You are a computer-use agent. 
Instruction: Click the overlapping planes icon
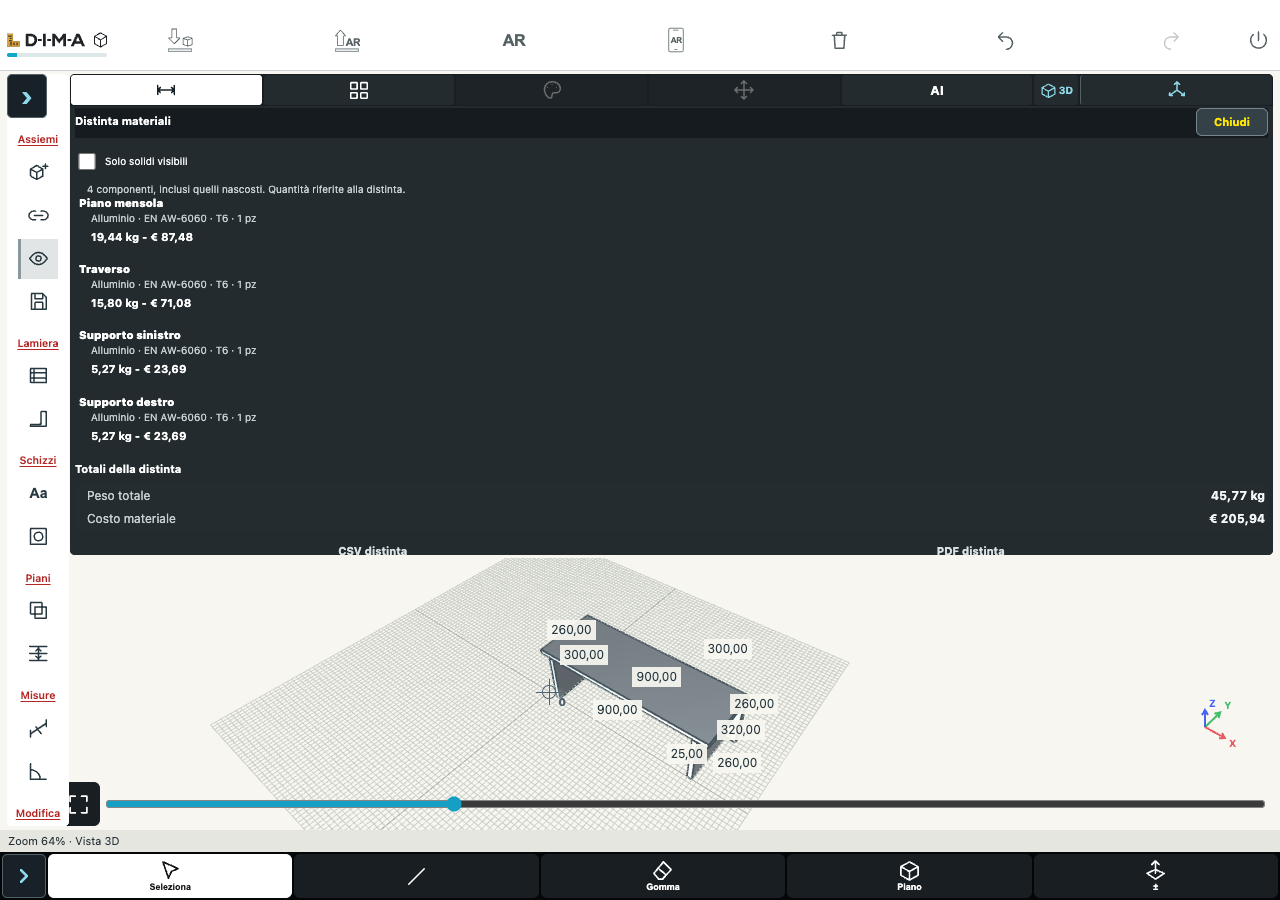38,610
